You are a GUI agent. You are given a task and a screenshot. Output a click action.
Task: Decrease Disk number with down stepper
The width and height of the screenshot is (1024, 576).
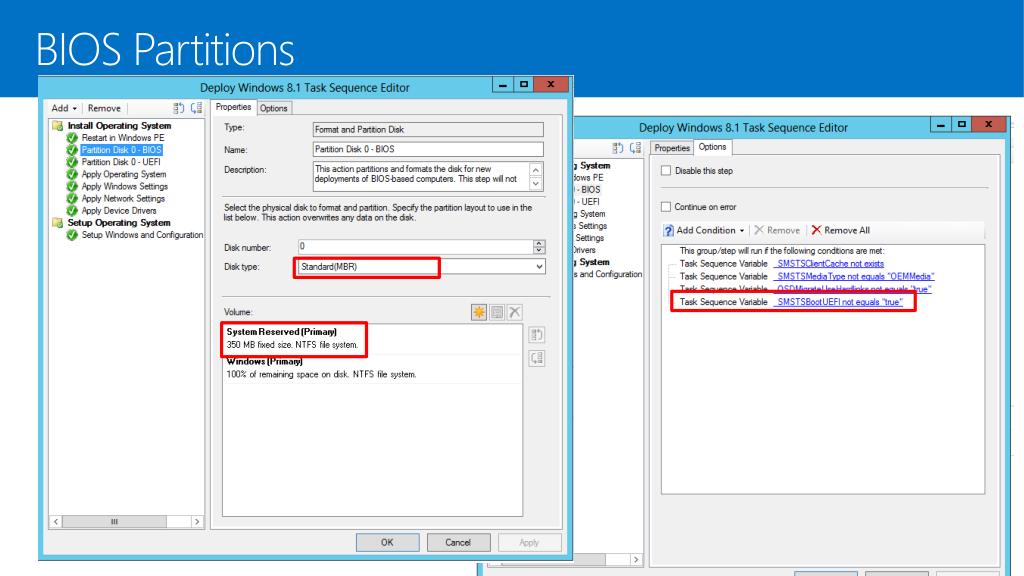point(539,250)
